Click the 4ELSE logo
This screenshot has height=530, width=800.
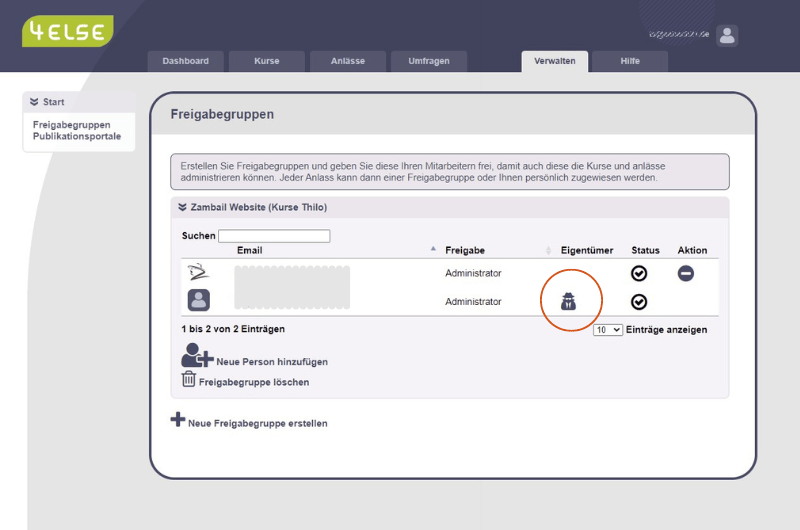(67, 31)
